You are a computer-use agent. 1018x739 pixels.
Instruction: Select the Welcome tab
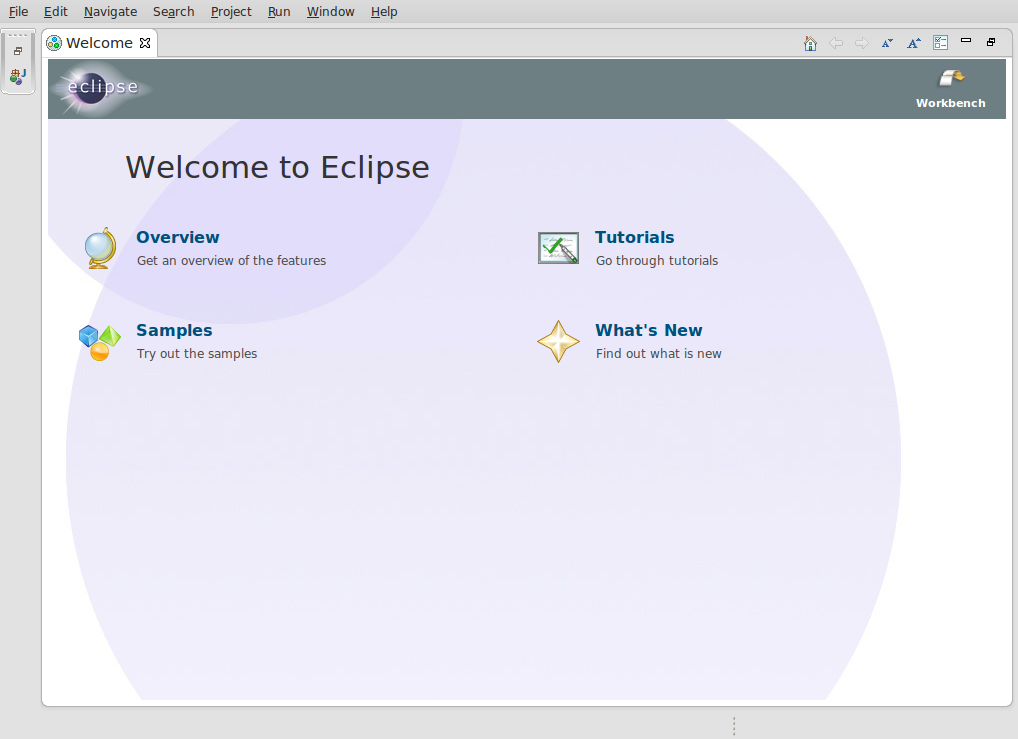pos(98,43)
